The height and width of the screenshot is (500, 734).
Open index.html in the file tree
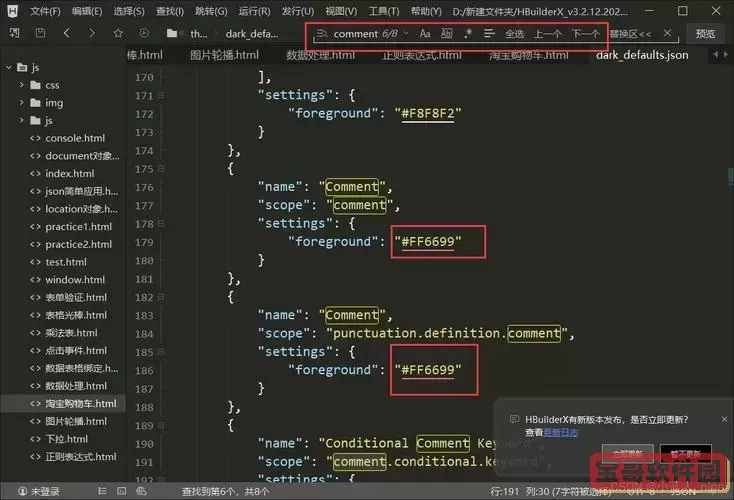point(70,174)
